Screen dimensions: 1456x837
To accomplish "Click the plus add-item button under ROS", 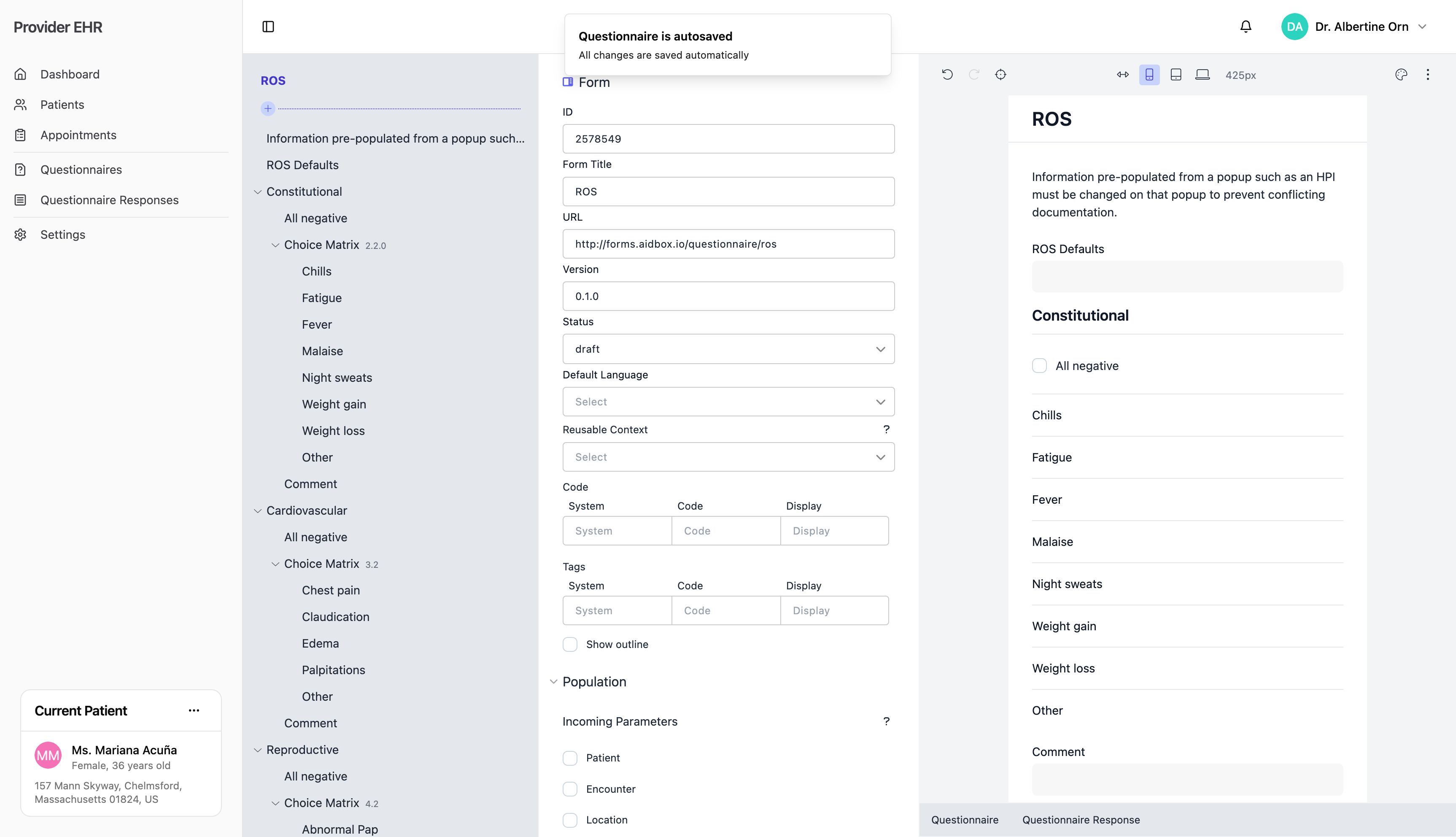I will click(x=268, y=108).
